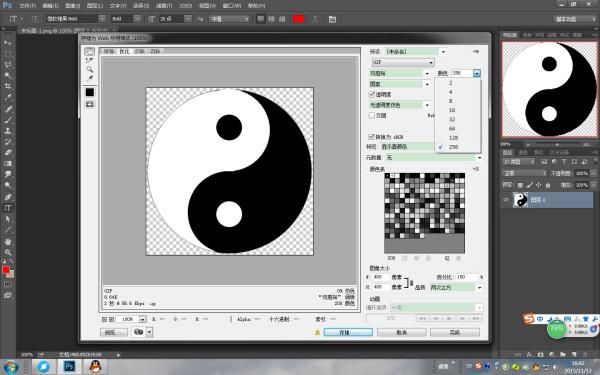Select the Photoshop Zoom tool in main toolbar
The width and height of the screenshot is (600, 375).
point(8,253)
